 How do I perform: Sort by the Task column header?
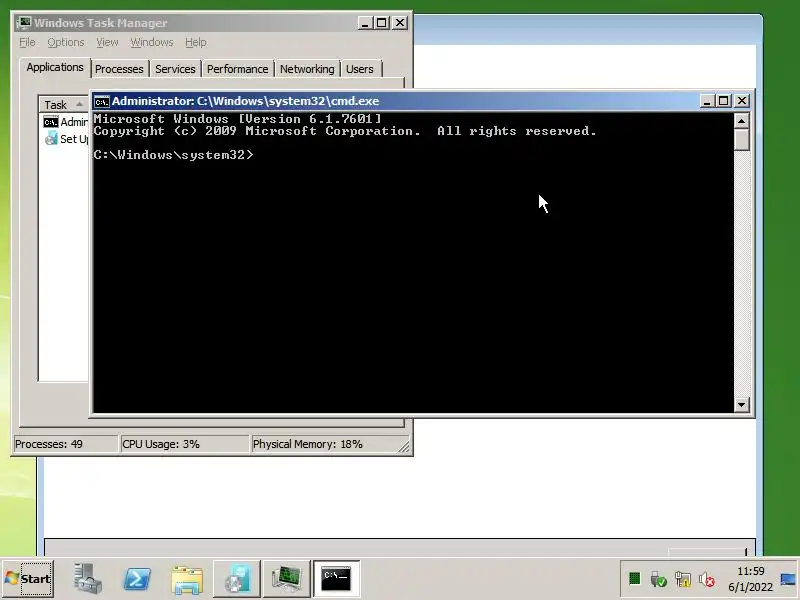point(64,105)
